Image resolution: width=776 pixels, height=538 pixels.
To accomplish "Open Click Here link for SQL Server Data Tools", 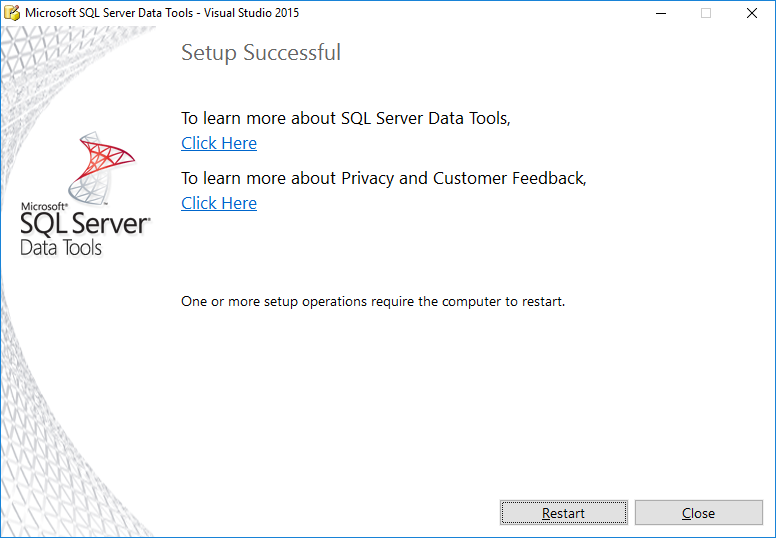I will click(219, 143).
